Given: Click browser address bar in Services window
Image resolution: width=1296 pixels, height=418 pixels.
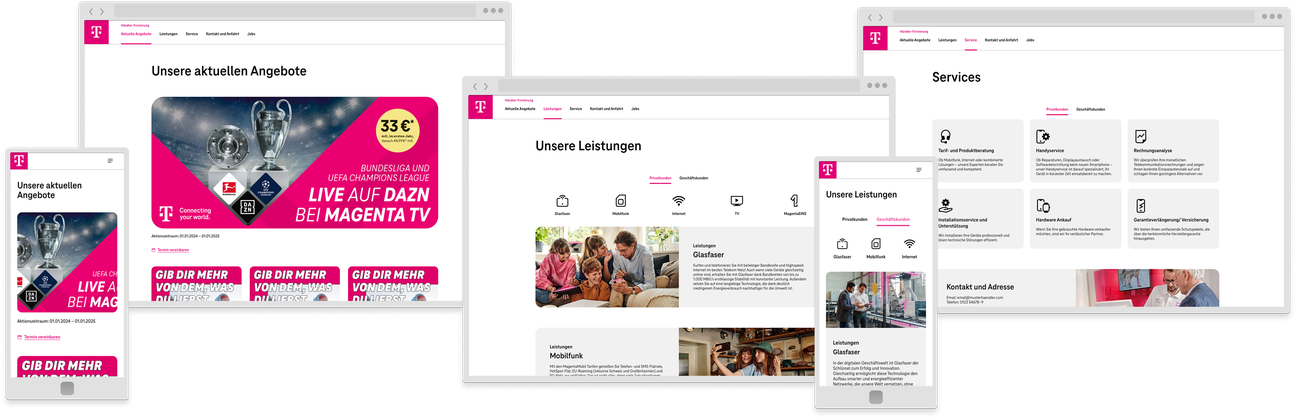Looking at the screenshot, I should (1074, 17).
